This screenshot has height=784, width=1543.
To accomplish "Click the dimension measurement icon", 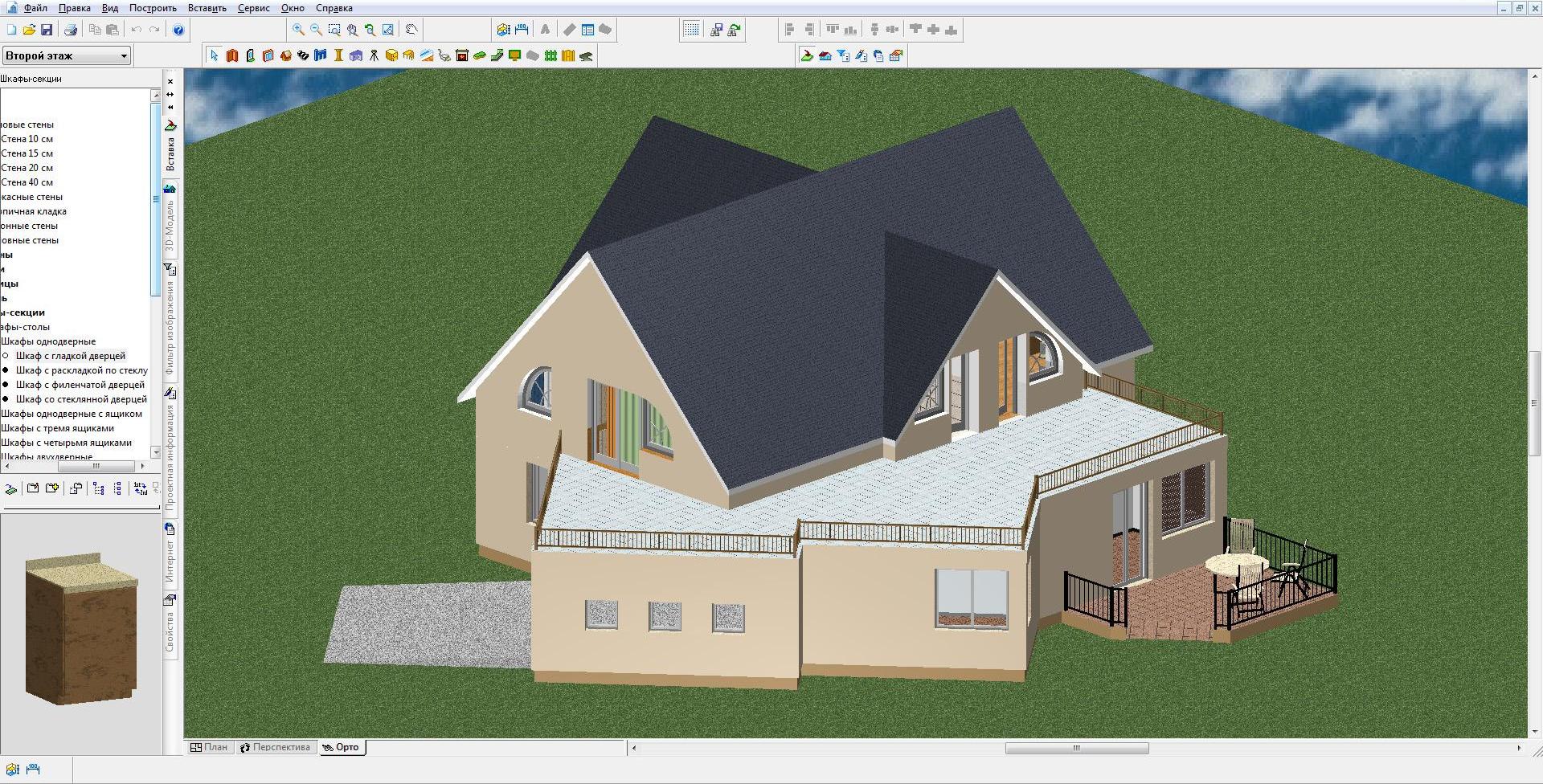I will coord(522,30).
